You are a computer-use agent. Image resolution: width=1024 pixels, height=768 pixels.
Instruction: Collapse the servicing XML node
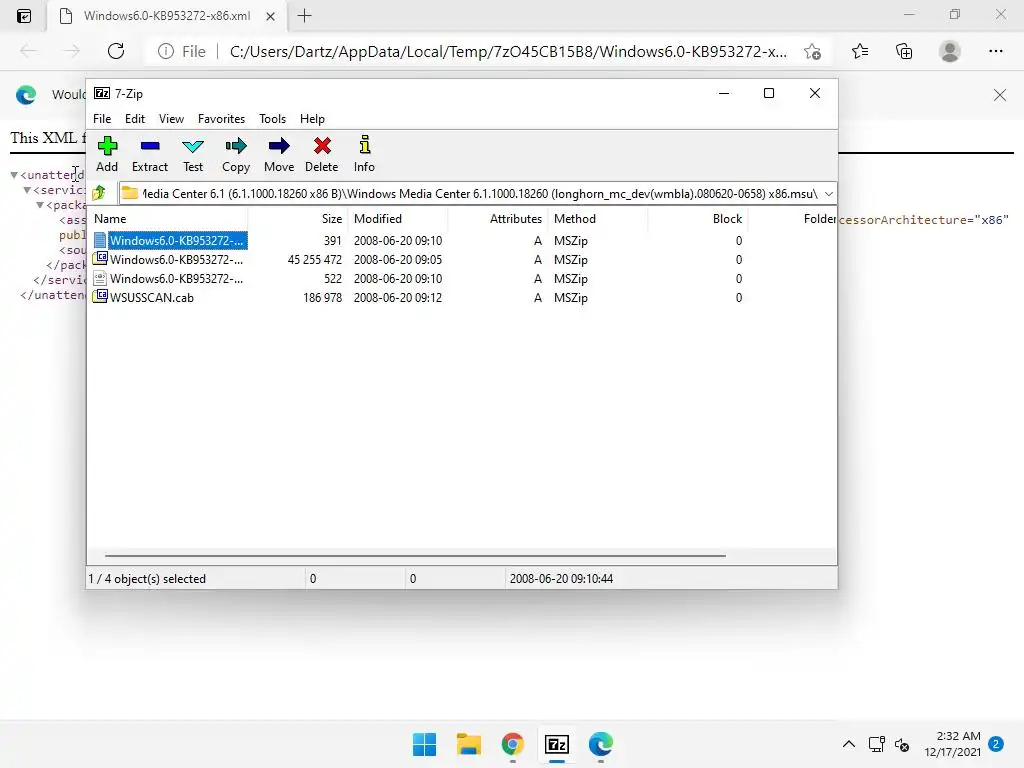[x=27, y=190]
